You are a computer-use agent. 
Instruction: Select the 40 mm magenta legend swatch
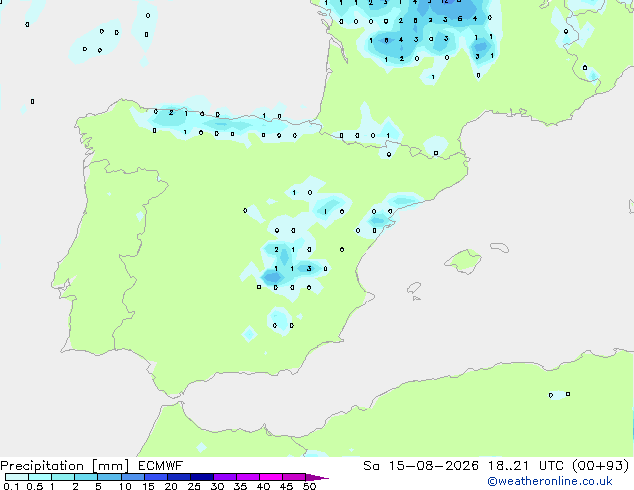271,477
